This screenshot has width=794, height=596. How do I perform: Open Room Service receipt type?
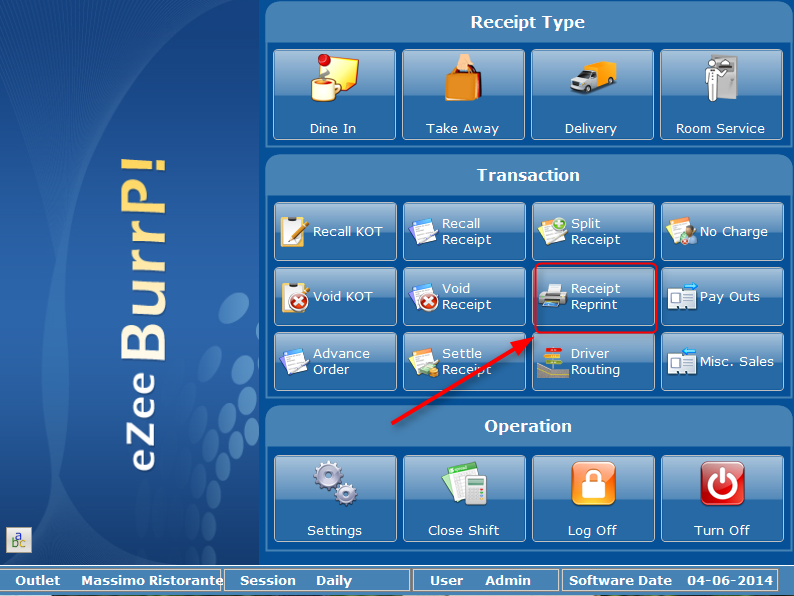(722, 94)
